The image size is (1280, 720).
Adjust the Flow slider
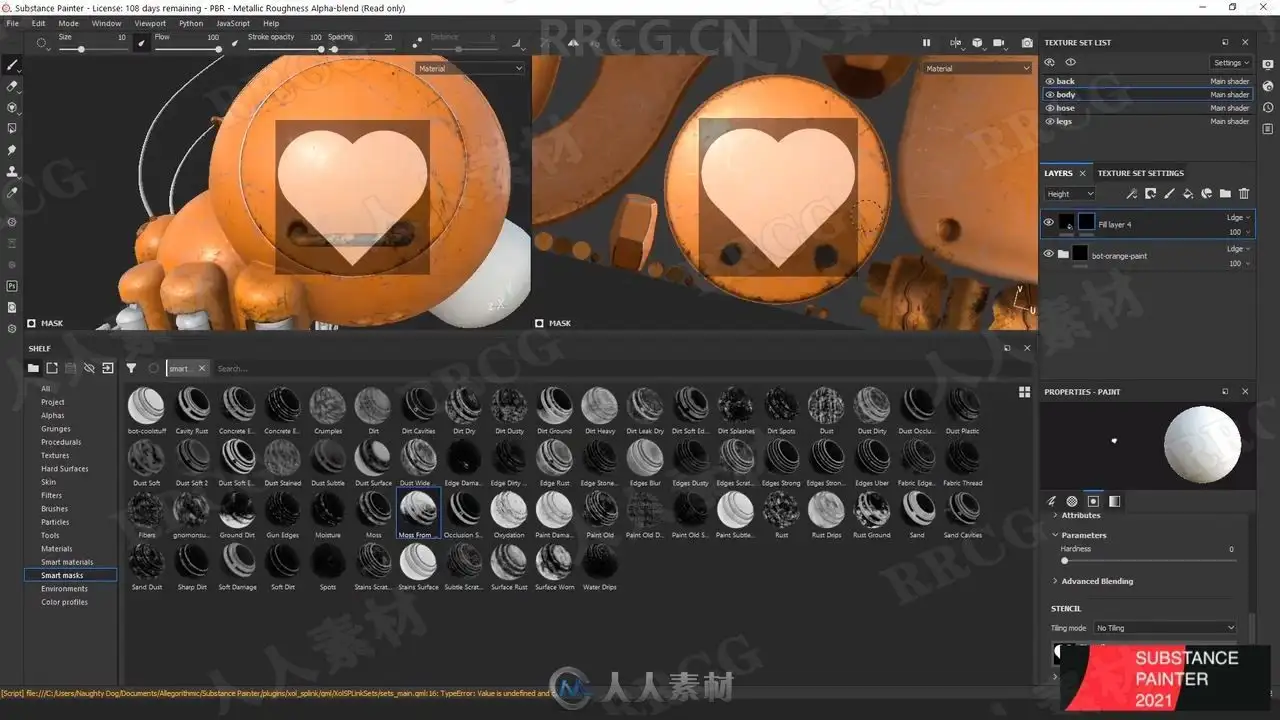click(187, 49)
